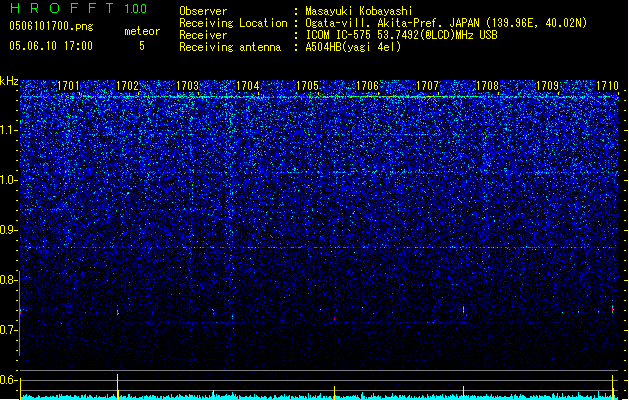
Task: Click the Receiving Location label
Action: (x=233, y=24)
